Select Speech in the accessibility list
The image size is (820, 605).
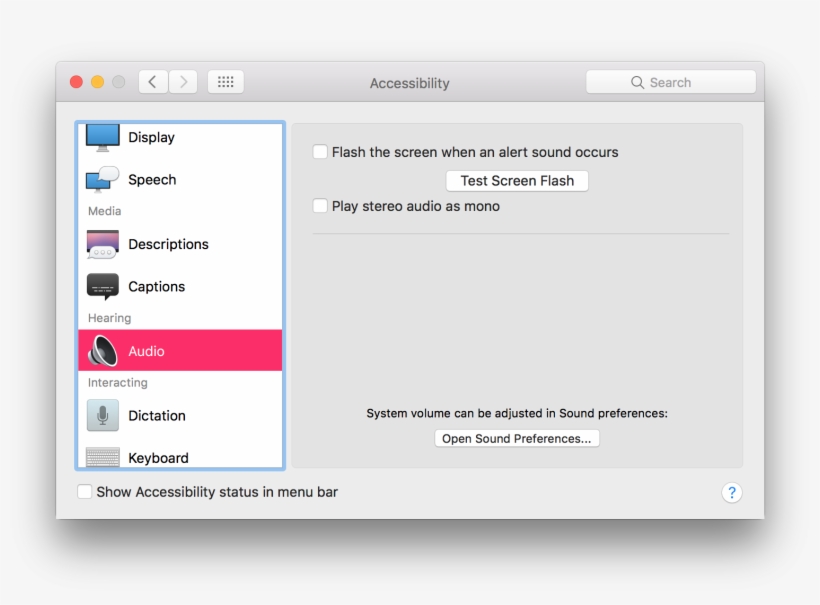pos(152,179)
